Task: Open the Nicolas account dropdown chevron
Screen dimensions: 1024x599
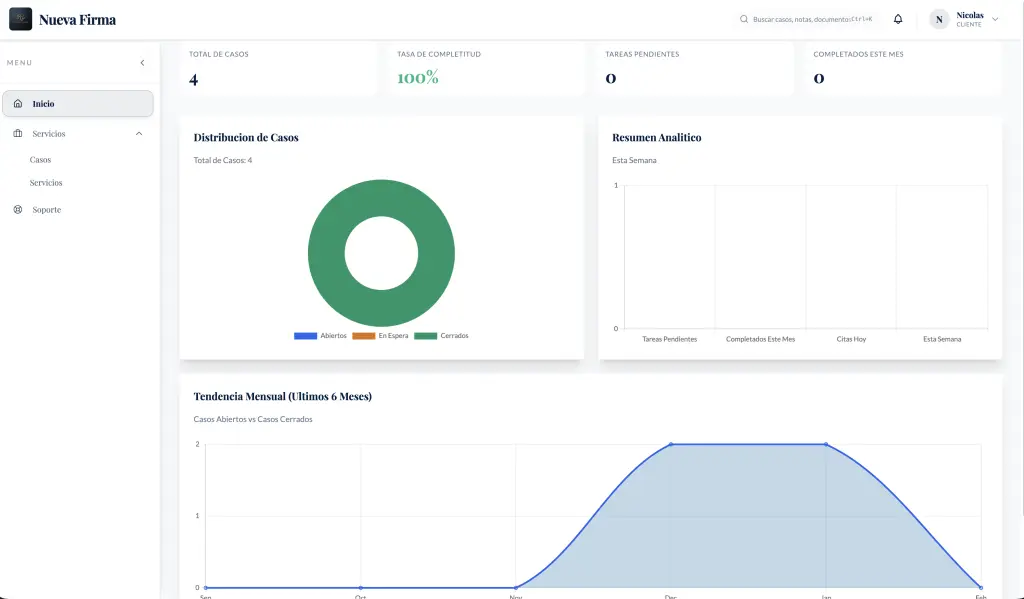Action: point(995,19)
